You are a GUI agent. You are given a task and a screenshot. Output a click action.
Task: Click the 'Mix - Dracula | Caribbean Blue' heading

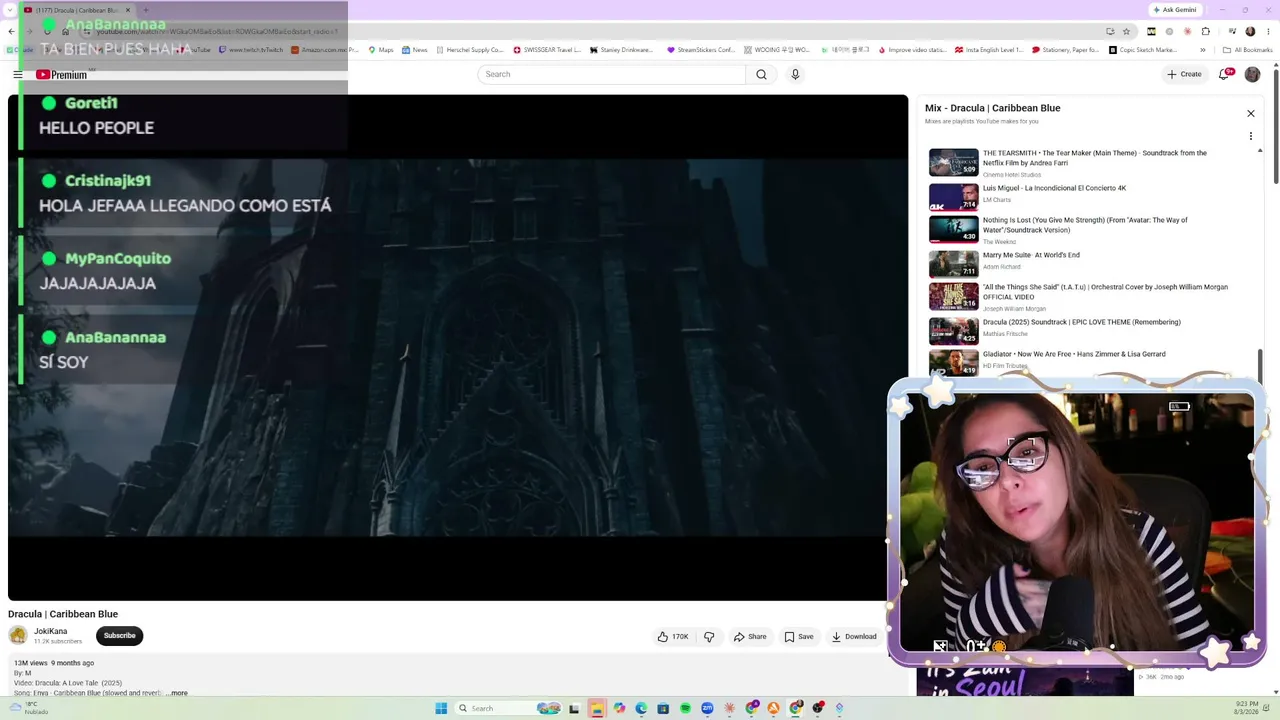click(x=993, y=108)
